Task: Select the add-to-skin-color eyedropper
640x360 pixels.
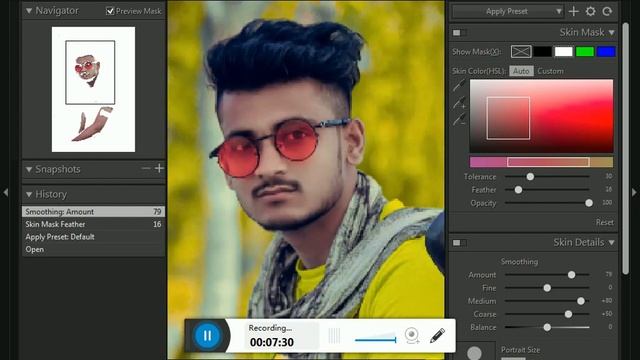Action: 459,103
